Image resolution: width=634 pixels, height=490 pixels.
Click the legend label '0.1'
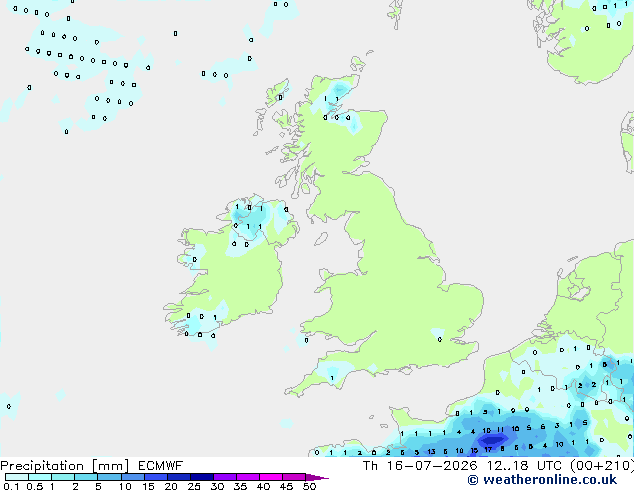(11, 486)
